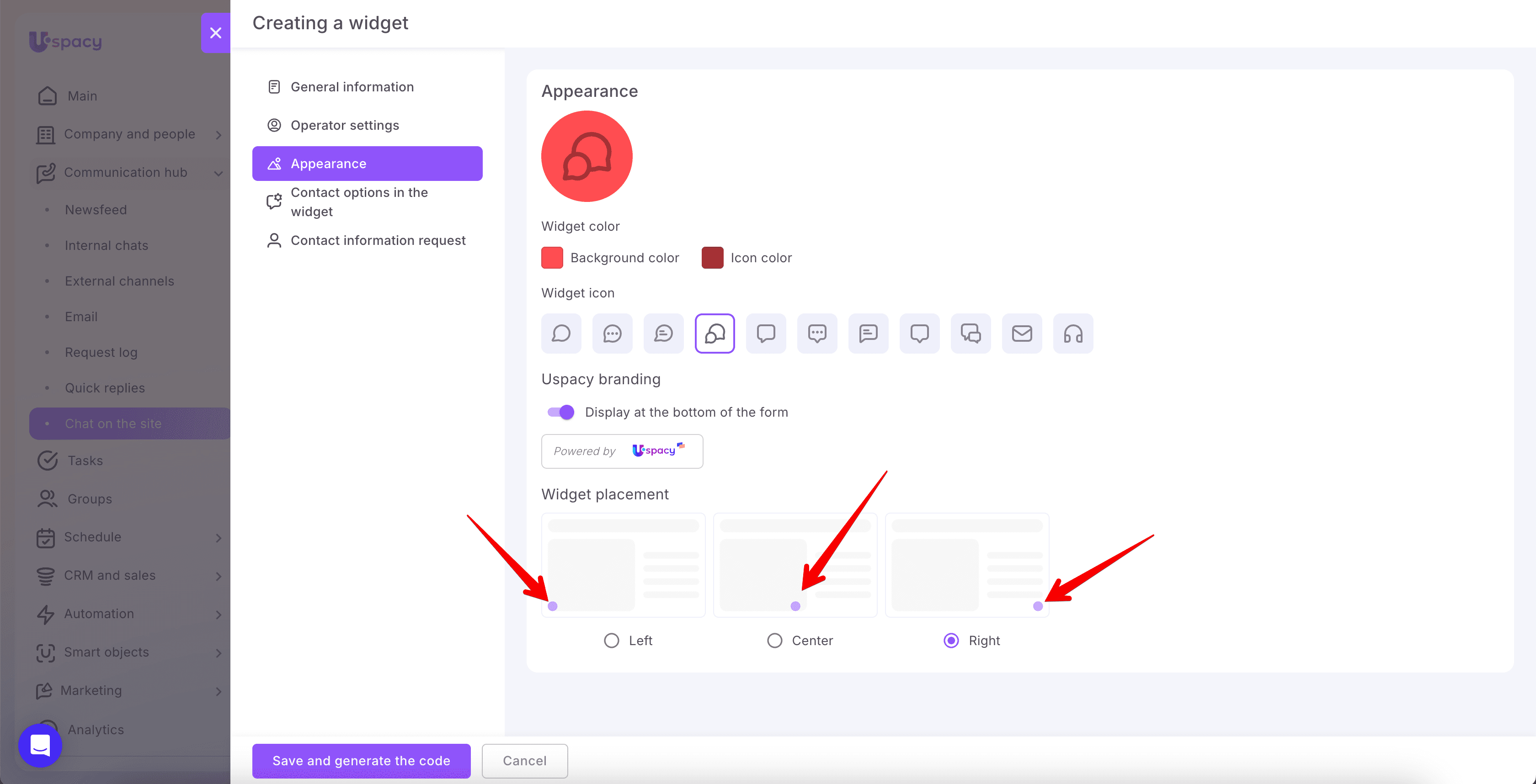Select the single speech bubble widget icon
The width and height of the screenshot is (1536, 784).
point(561,334)
